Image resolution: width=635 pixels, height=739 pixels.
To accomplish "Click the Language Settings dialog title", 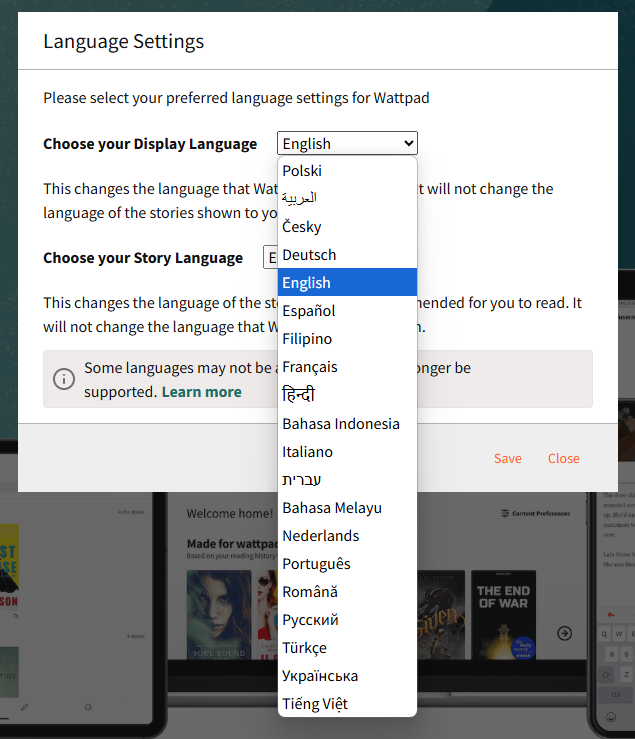I will [124, 41].
